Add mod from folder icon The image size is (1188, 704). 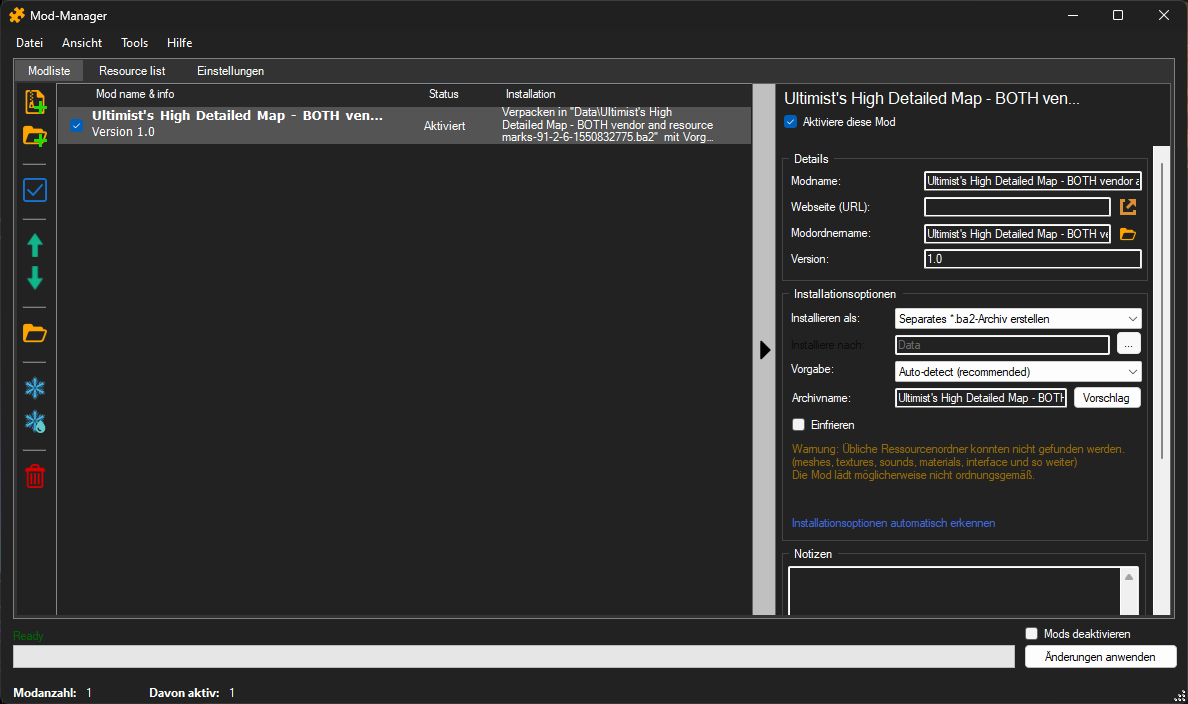pyautogui.click(x=35, y=136)
